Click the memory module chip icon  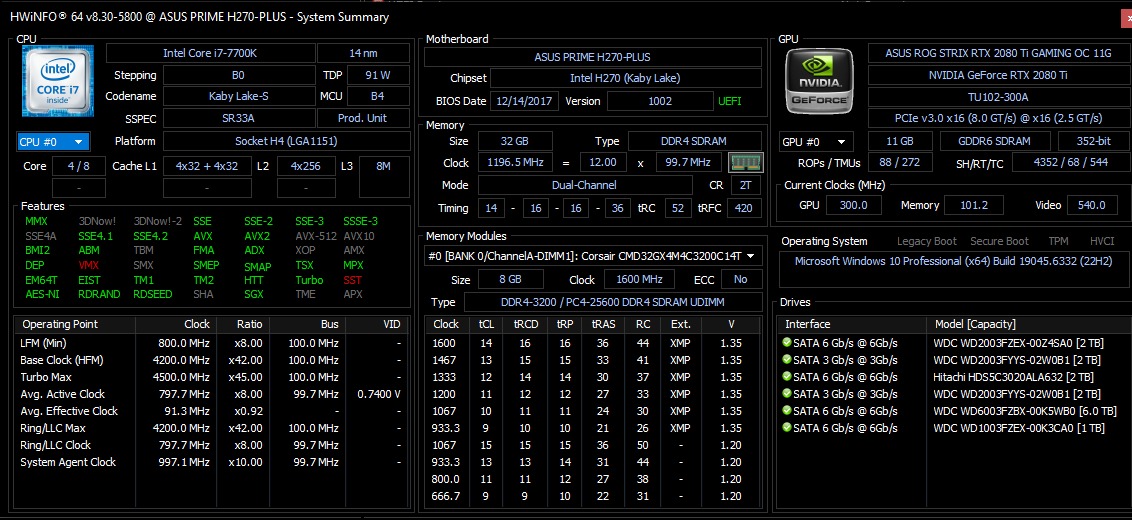tap(744, 162)
